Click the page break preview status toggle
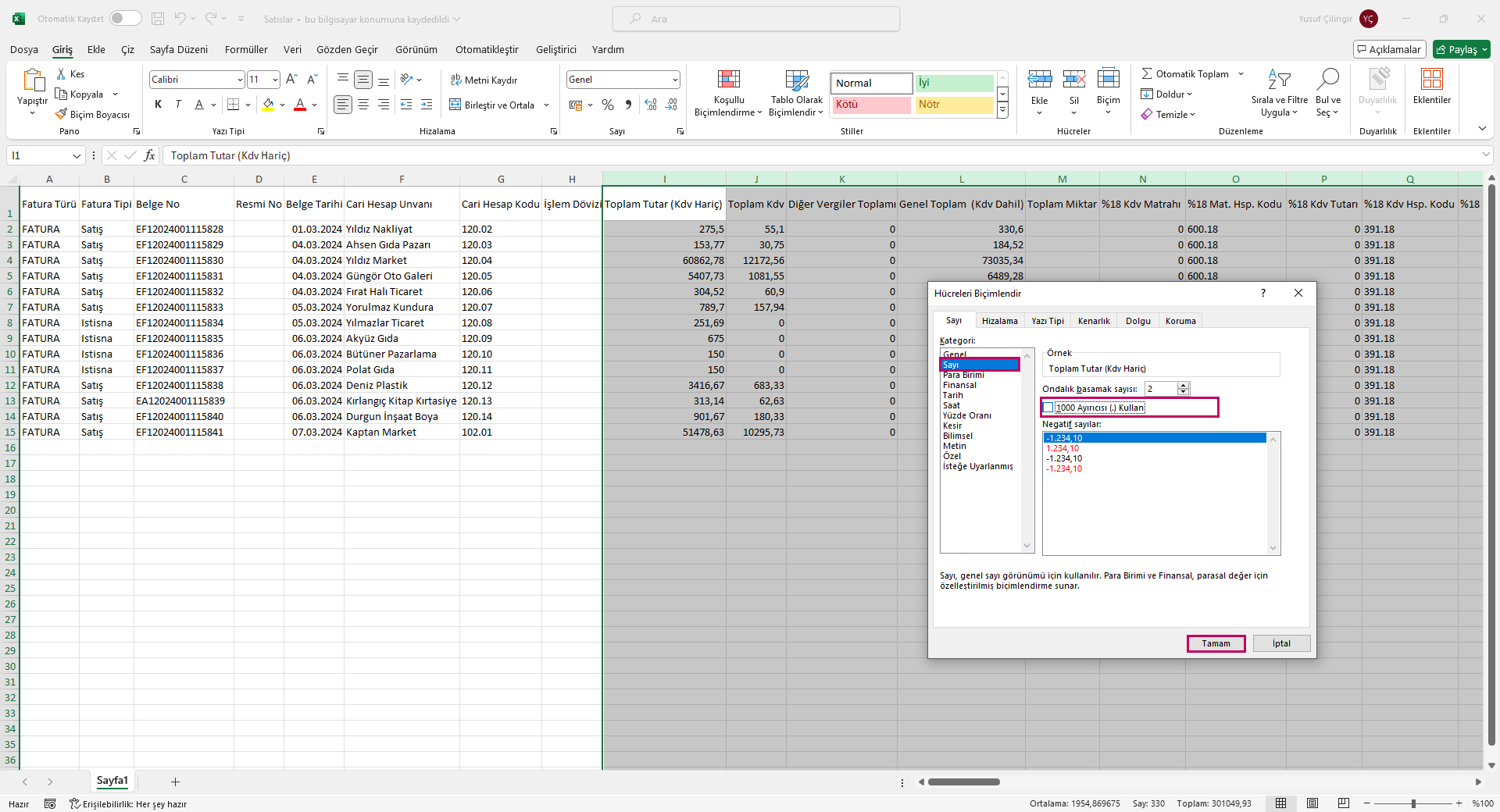Image resolution: width=1500 pixels, height=812 pixels. click(1344, 803)
